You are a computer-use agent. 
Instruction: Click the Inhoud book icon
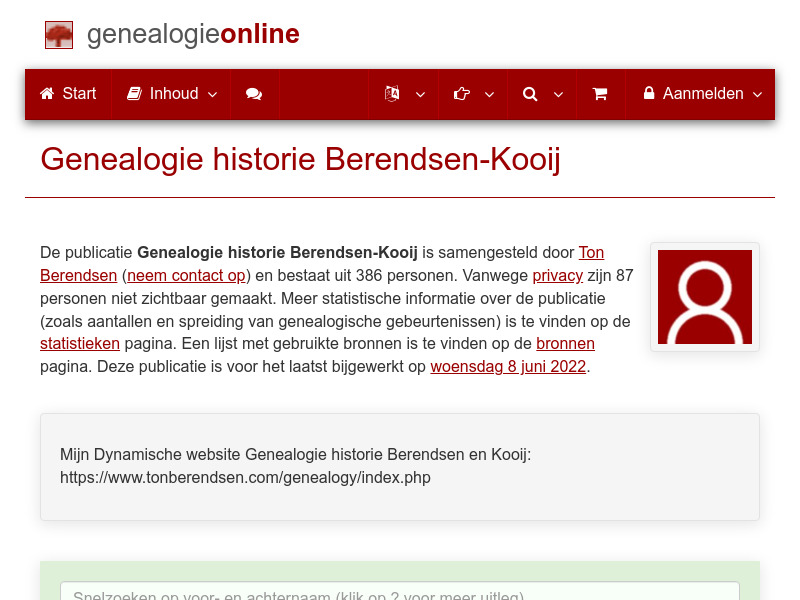pyautogui.click(x=134, y=93)
